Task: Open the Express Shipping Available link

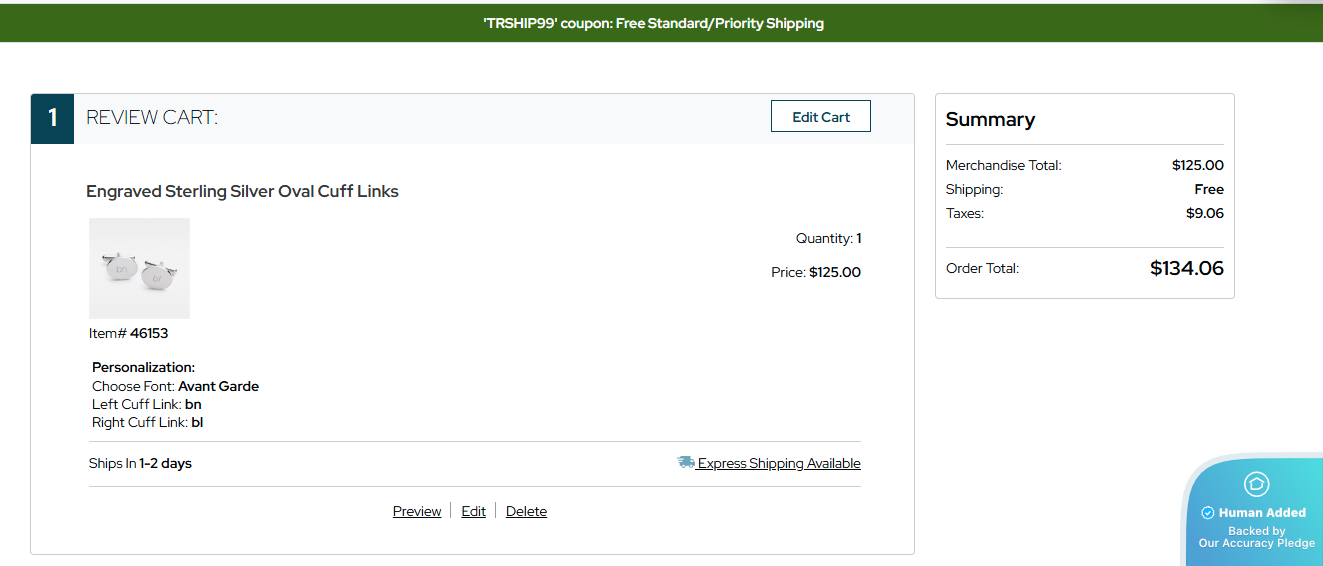Action: (x=778, y=463)
